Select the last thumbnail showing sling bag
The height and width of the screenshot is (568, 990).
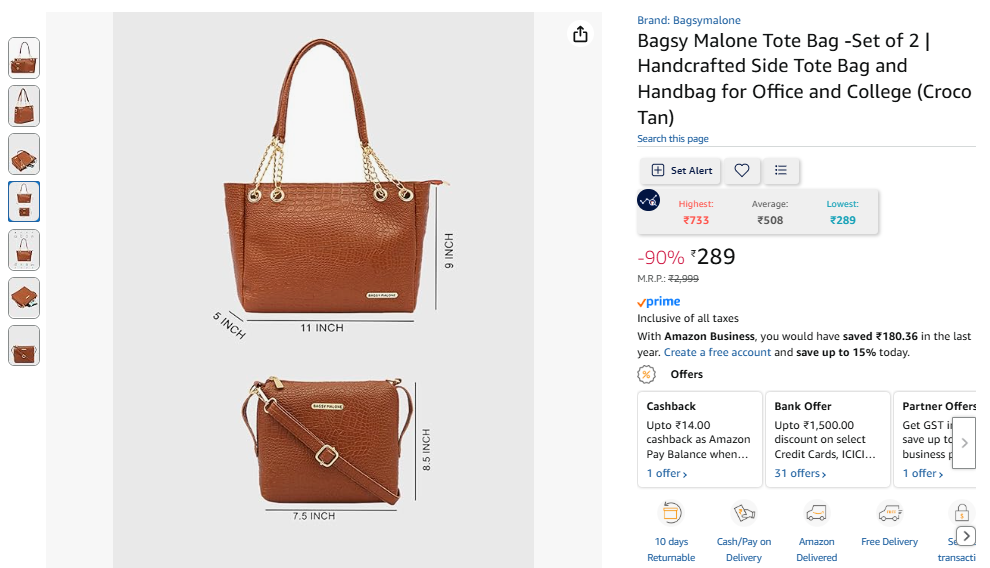24,346
